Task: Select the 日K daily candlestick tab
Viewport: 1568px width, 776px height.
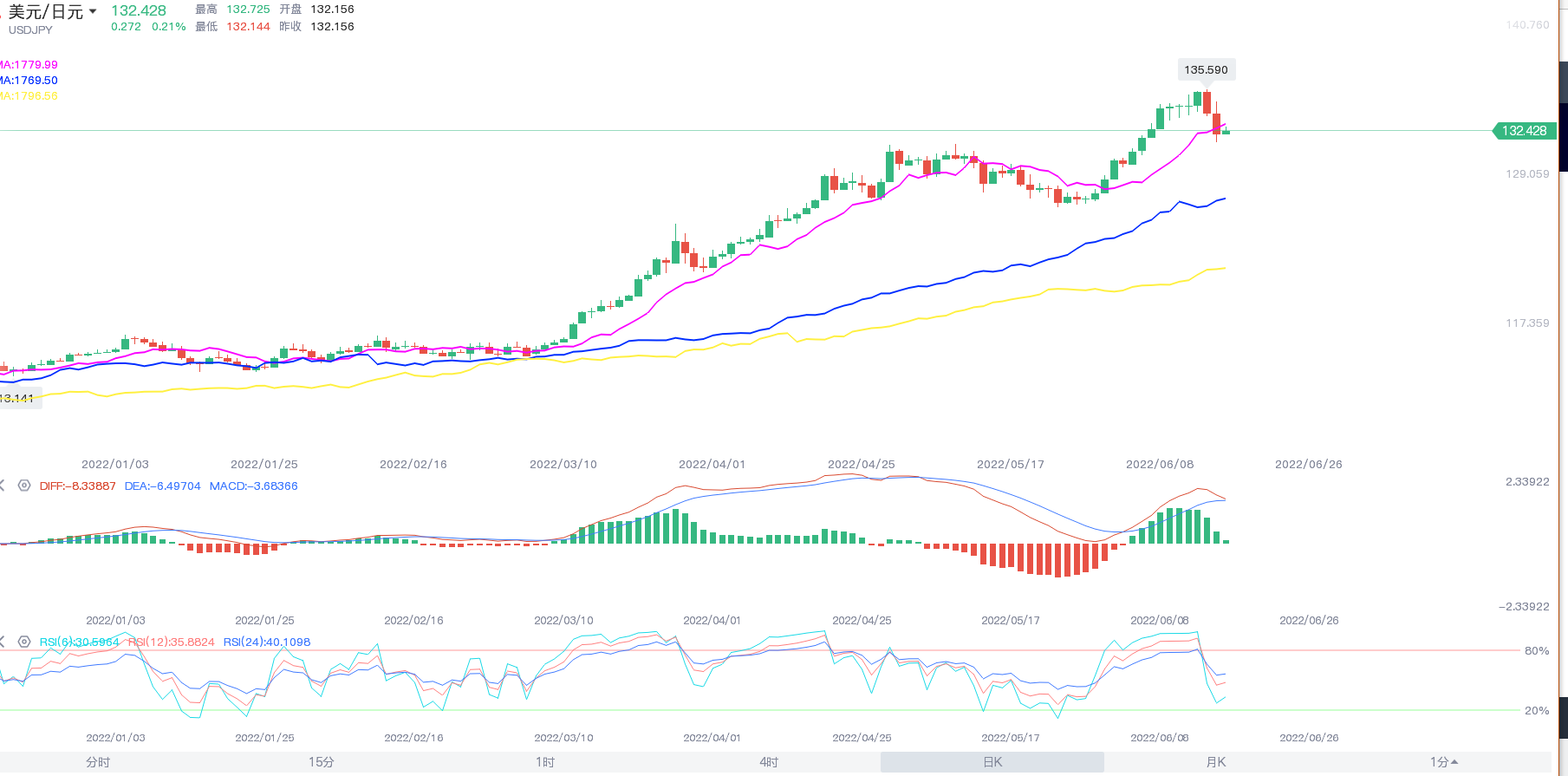Action: pos(992,762)
